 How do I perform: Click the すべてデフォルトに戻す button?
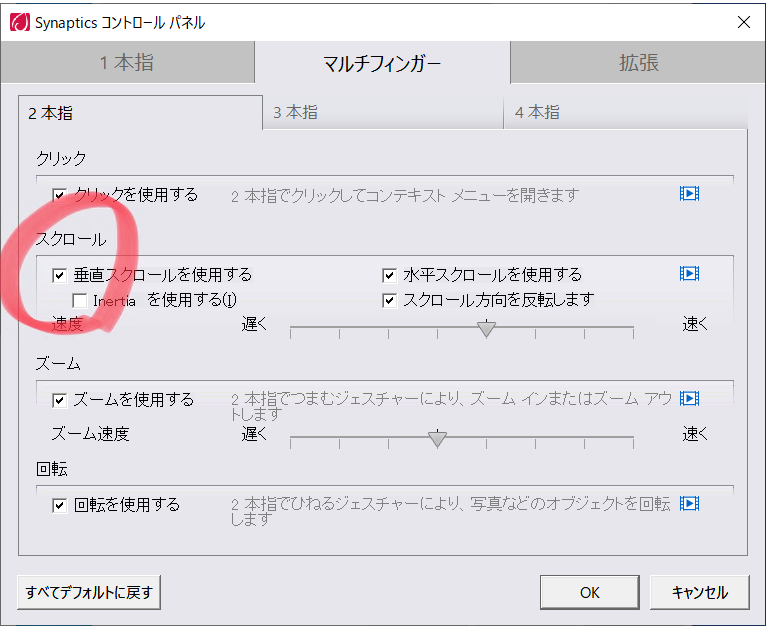(89, 592)
